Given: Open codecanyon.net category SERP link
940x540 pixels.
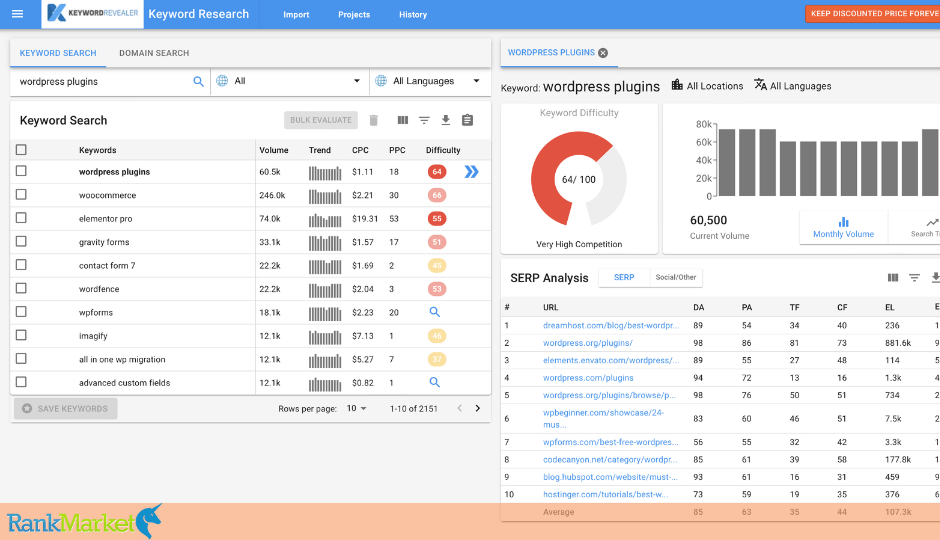Looking at the screenshot, I should 610,460.
